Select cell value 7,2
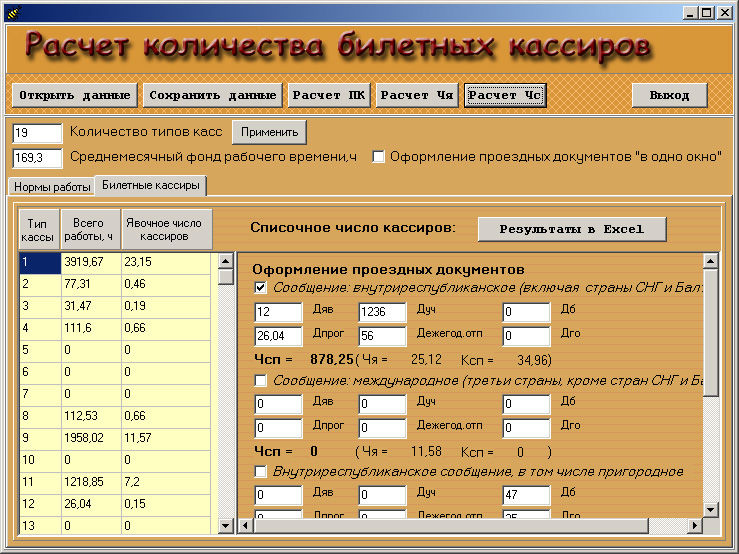Screen dimensions: 739x554 click(x=166, y=483)
